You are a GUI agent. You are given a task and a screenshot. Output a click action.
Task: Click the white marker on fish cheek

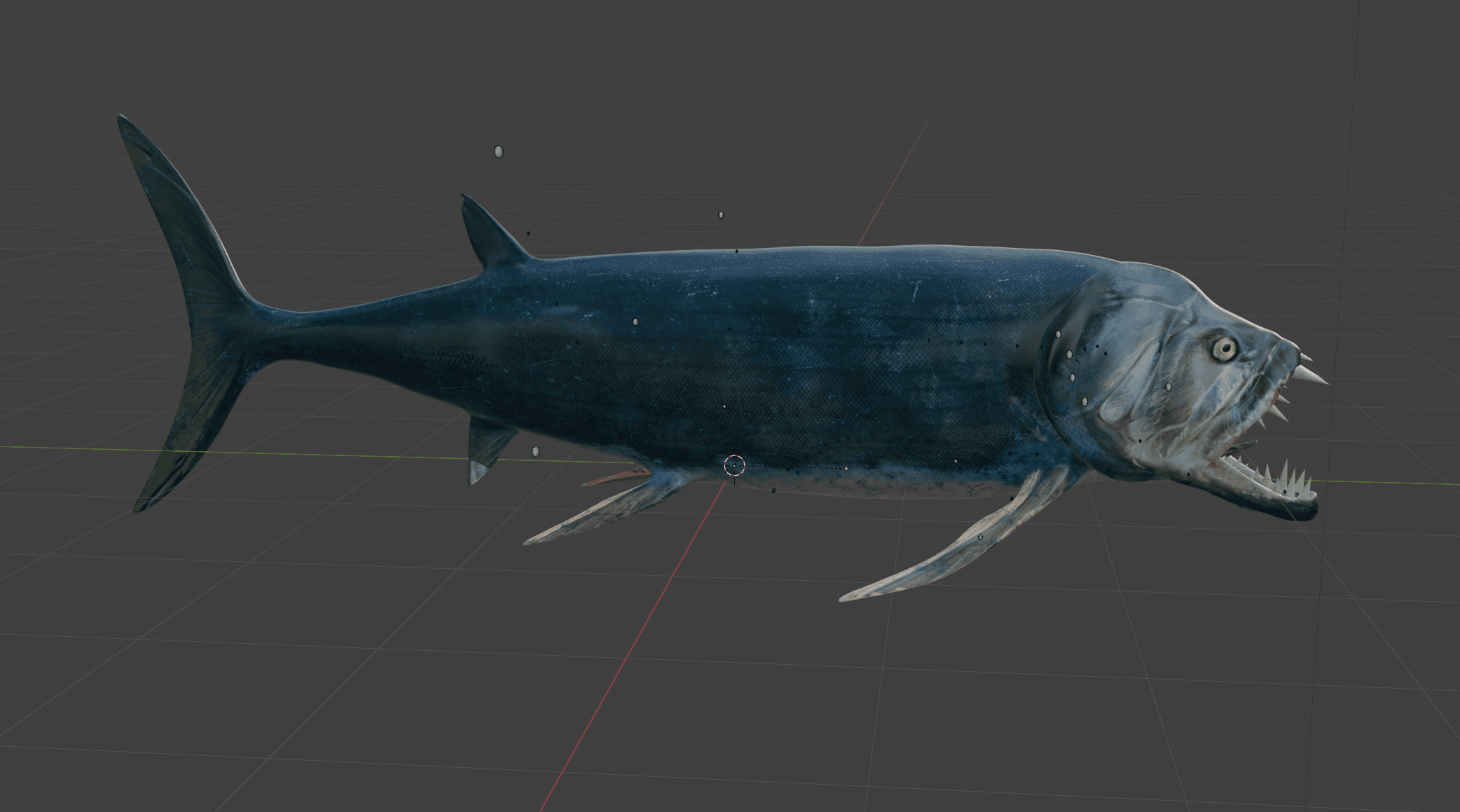pos(1168,387)
